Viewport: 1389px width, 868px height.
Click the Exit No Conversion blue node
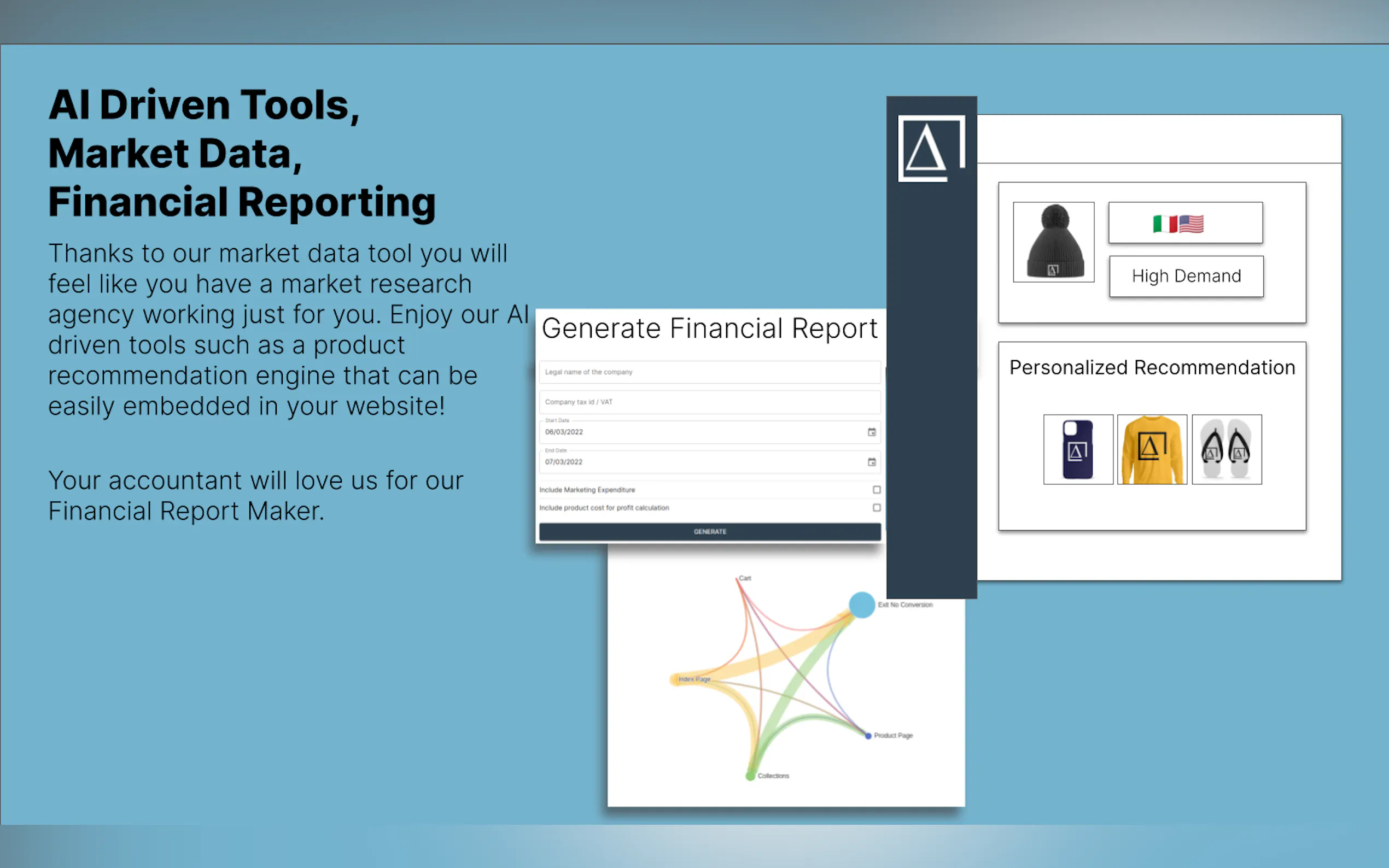[x=861, y=605]
